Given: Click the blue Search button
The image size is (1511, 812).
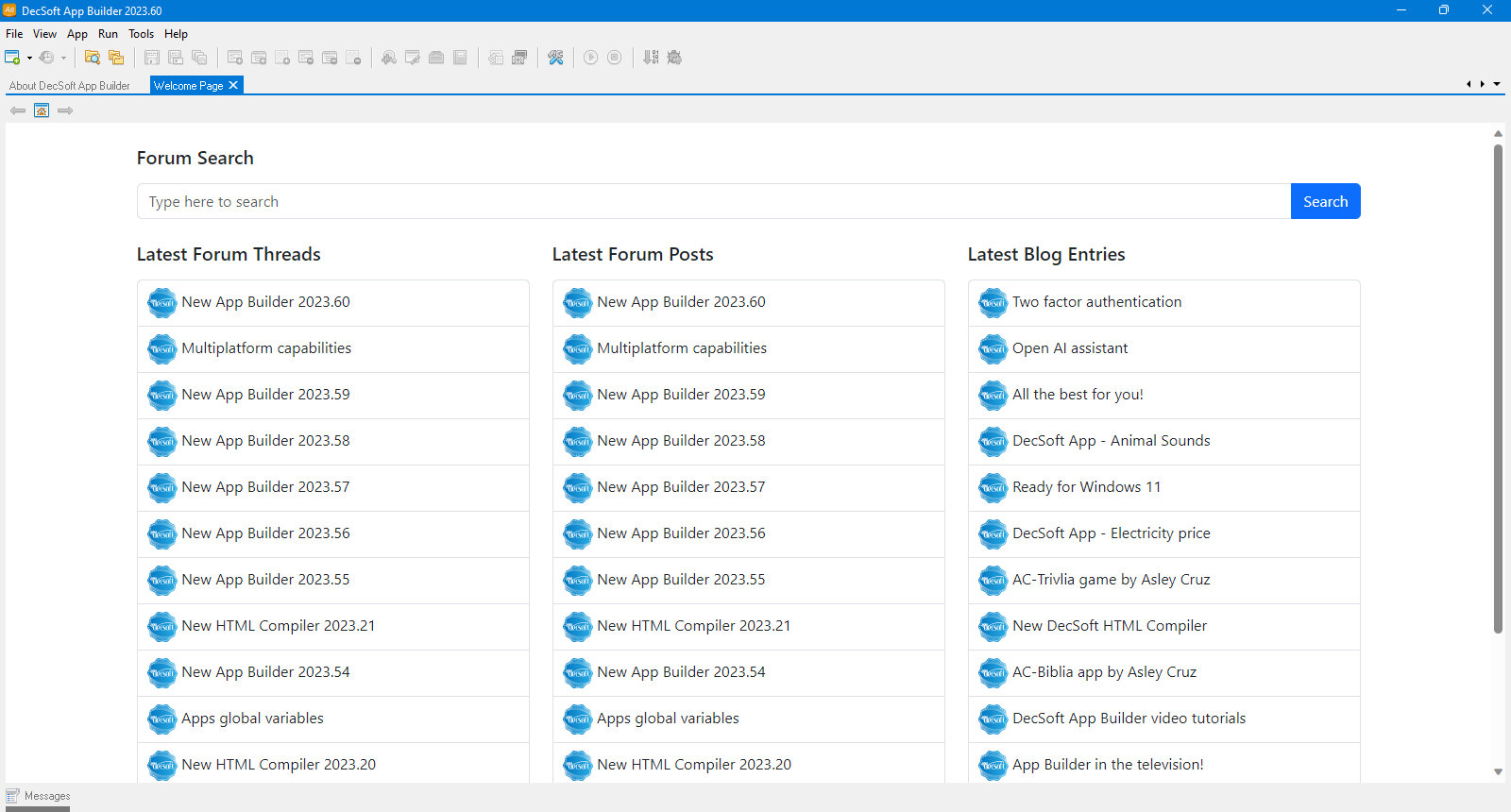Looking at the screenshot, I should (1326, 201).
